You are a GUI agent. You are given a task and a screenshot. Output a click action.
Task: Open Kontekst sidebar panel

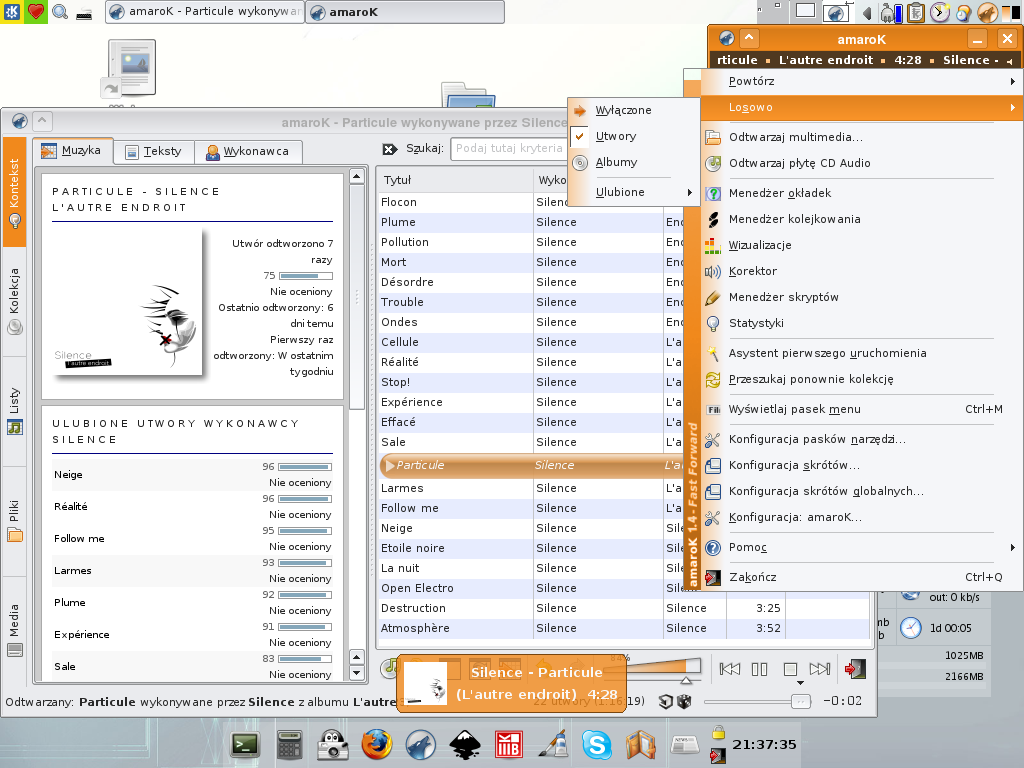click(x=14, y=192)
